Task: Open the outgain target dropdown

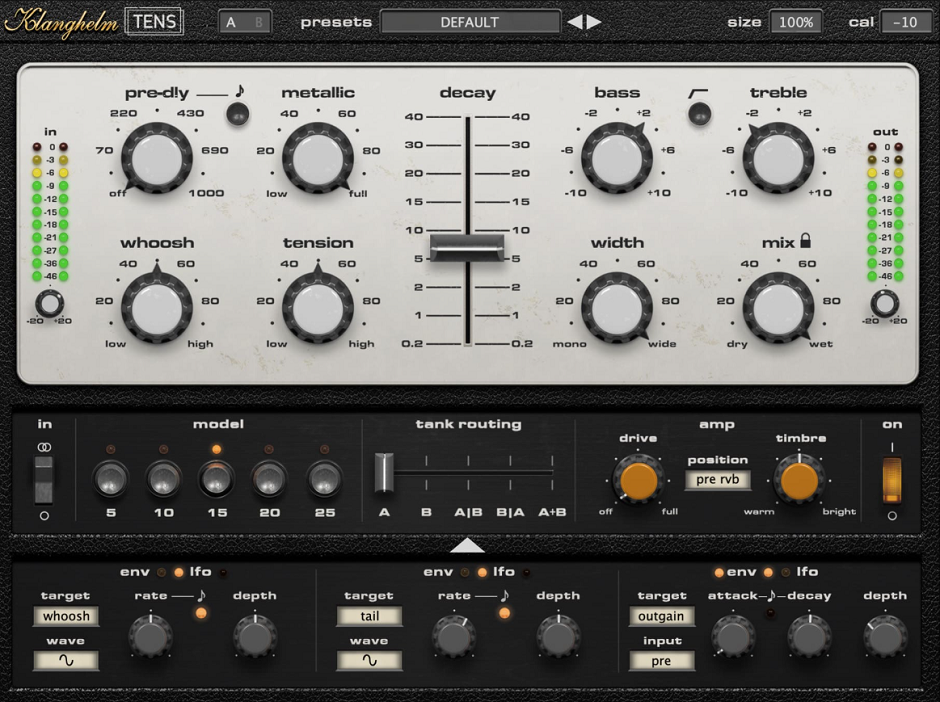Action: [x=661, y=616]
